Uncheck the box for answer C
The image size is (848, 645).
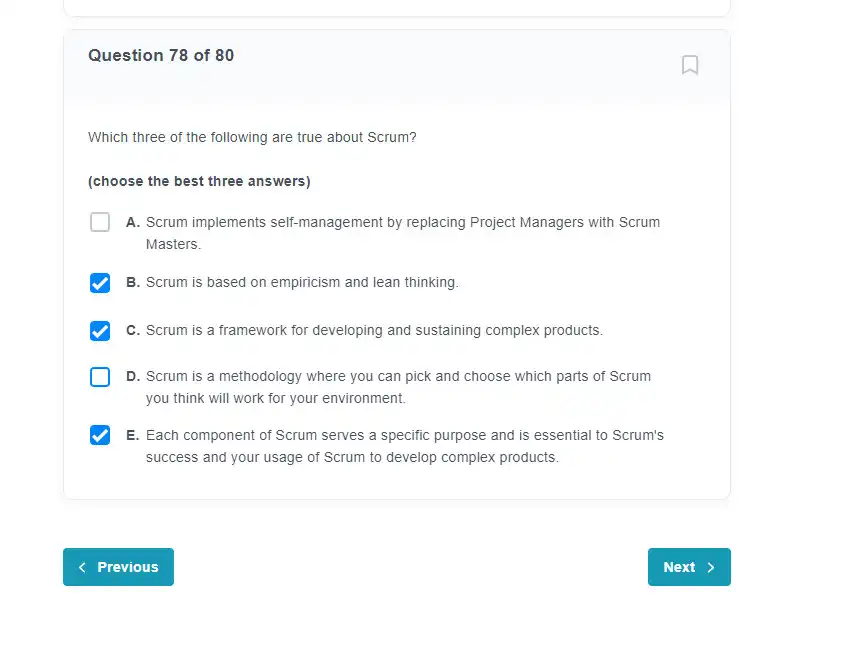click(x=100, y=331)
